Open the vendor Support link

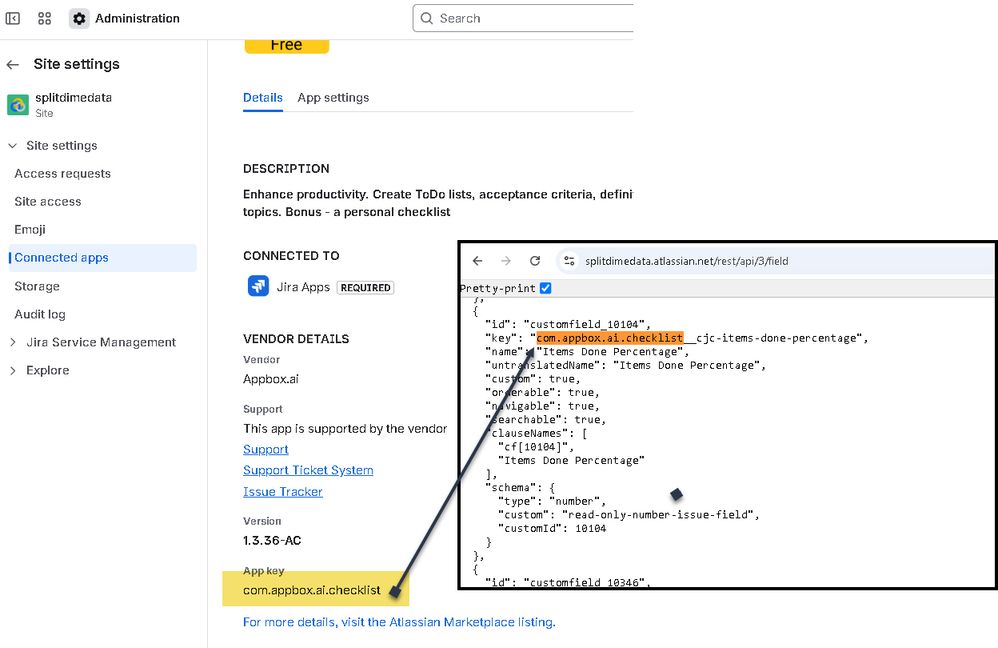tap(265, 449)
